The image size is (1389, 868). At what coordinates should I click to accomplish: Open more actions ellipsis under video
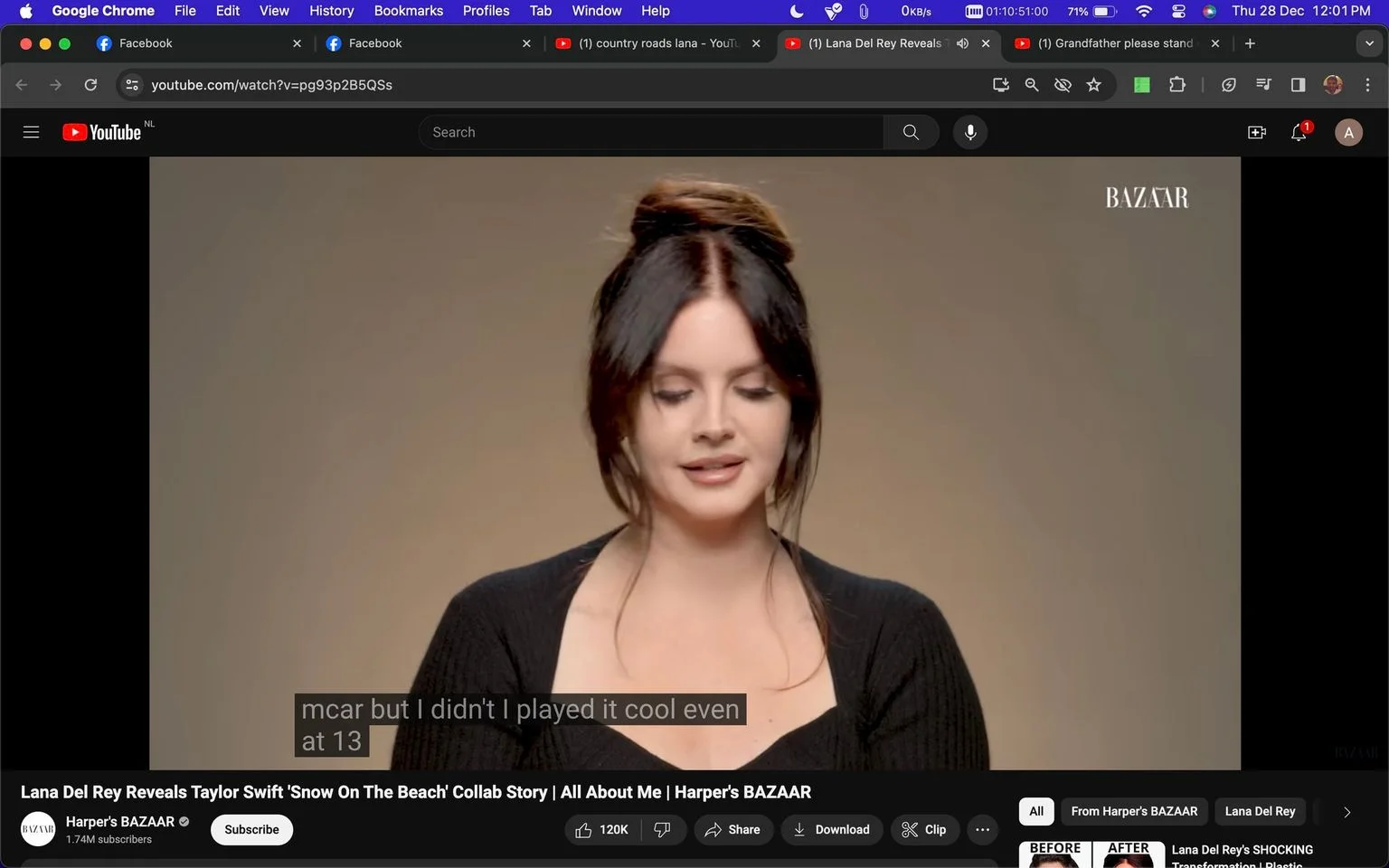tap(983, 829)
